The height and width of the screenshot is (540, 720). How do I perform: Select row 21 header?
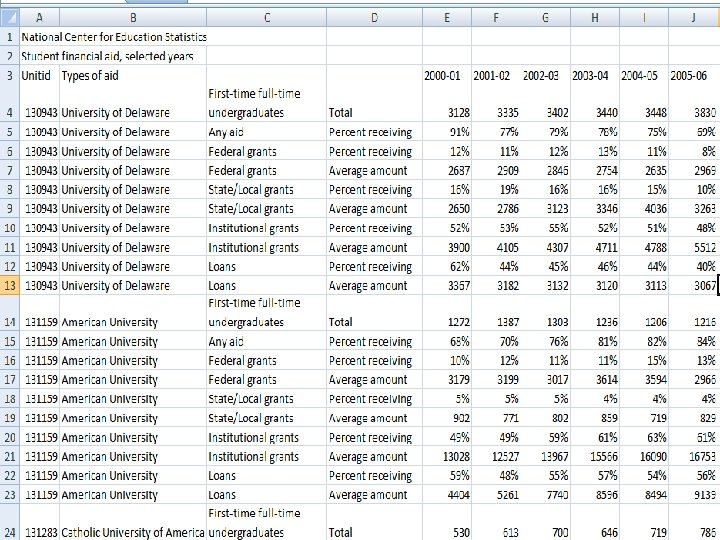click(10, 456)
